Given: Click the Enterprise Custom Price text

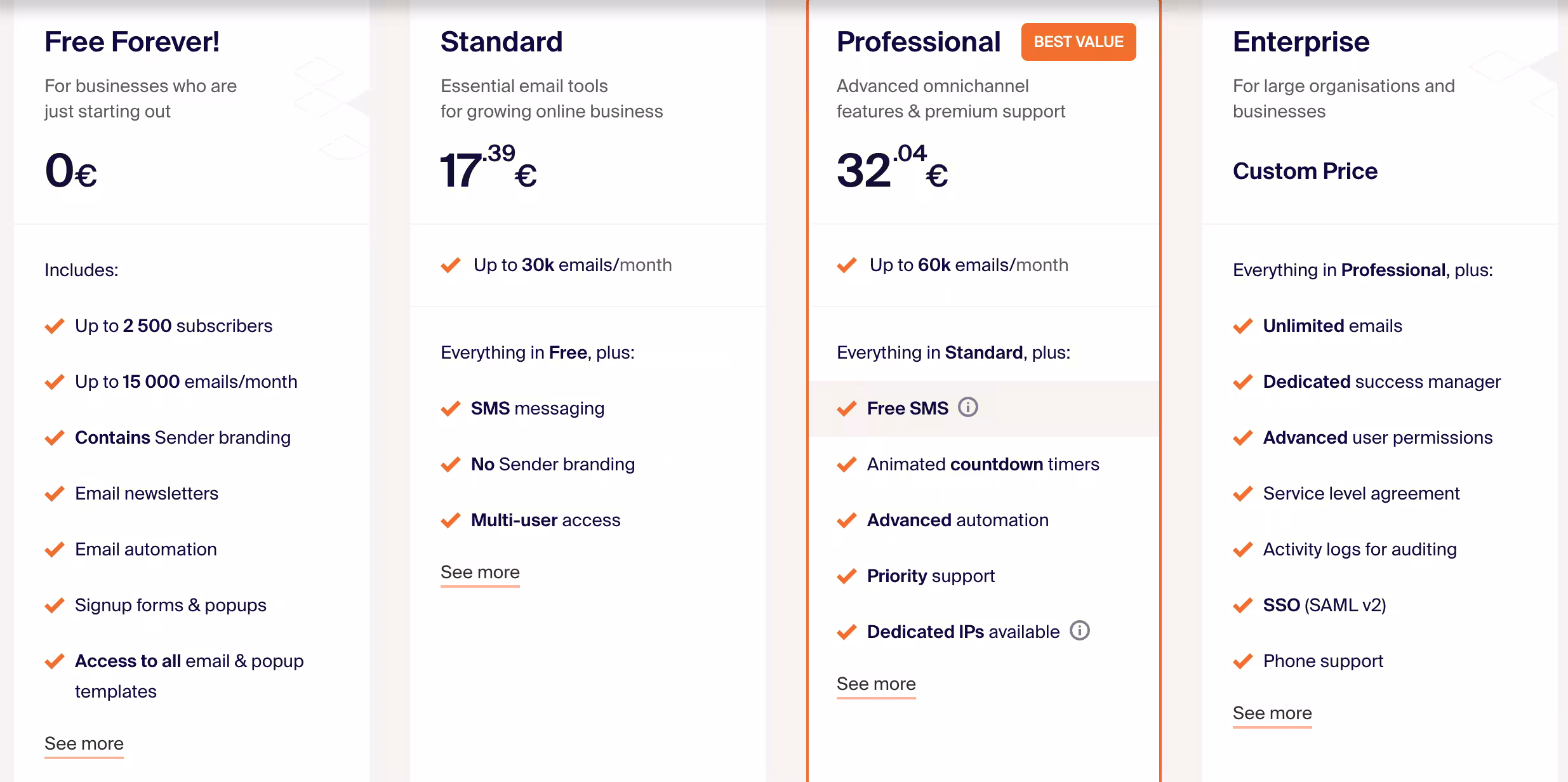Looking at the screenshot, I should pyautogui.click(x=1305, y=171).
